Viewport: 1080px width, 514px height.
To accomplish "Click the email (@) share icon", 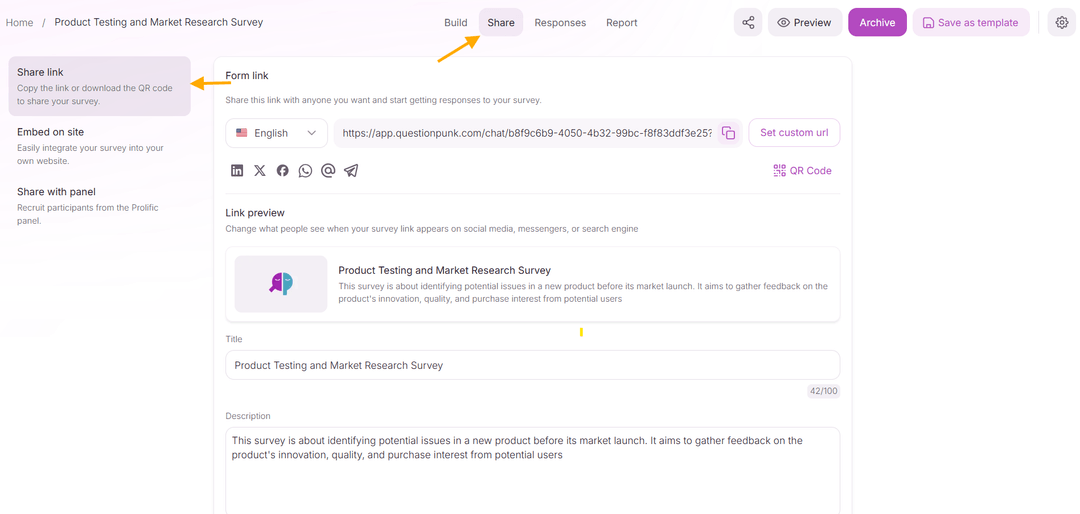I will point(328,171).
